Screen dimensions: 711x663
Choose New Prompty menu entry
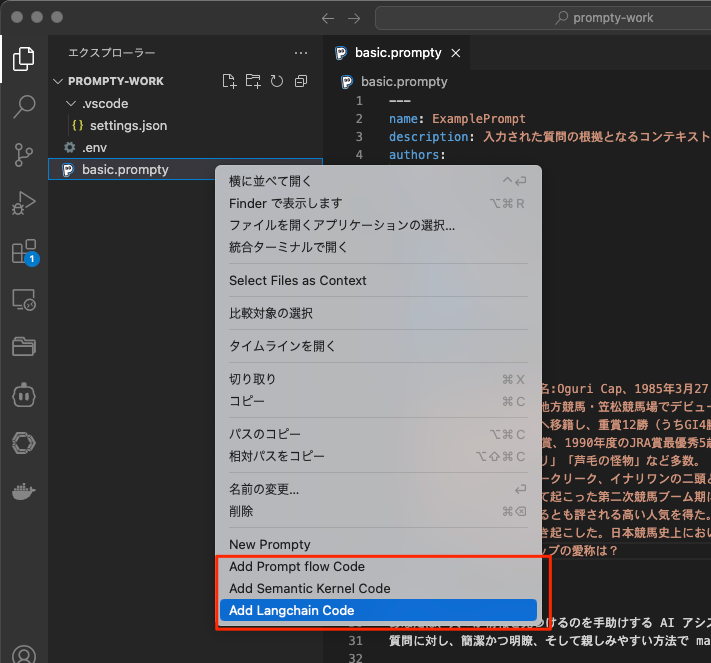(x=378, y=545)
